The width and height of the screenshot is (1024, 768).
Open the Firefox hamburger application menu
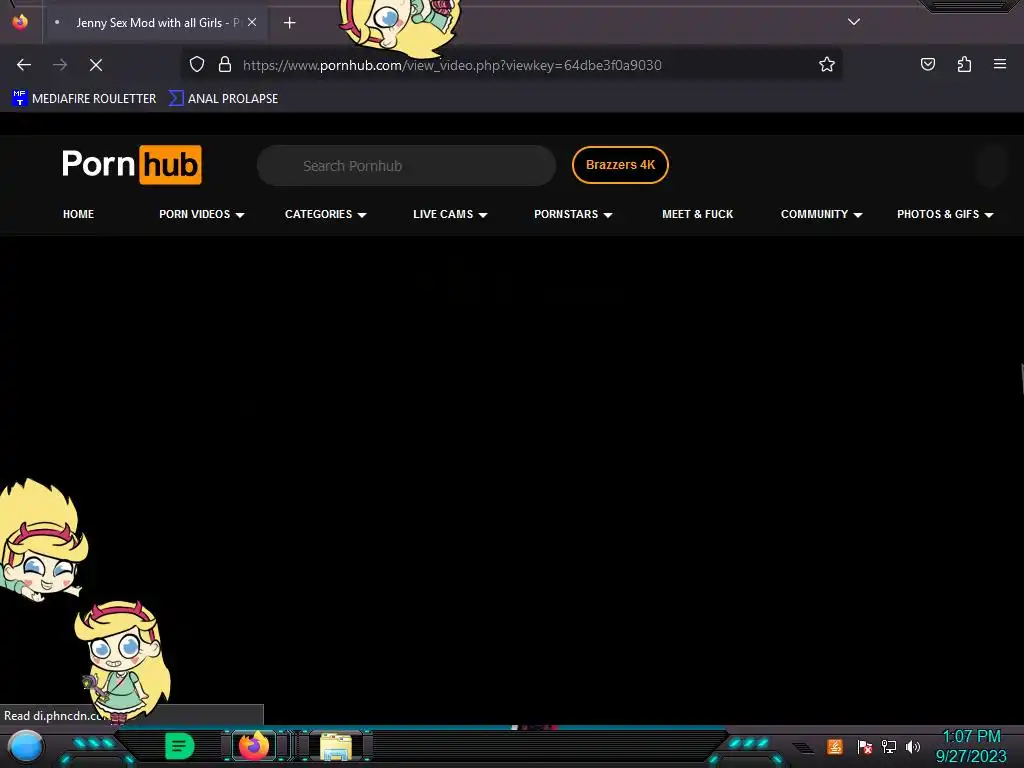(x=1000, y=64)
